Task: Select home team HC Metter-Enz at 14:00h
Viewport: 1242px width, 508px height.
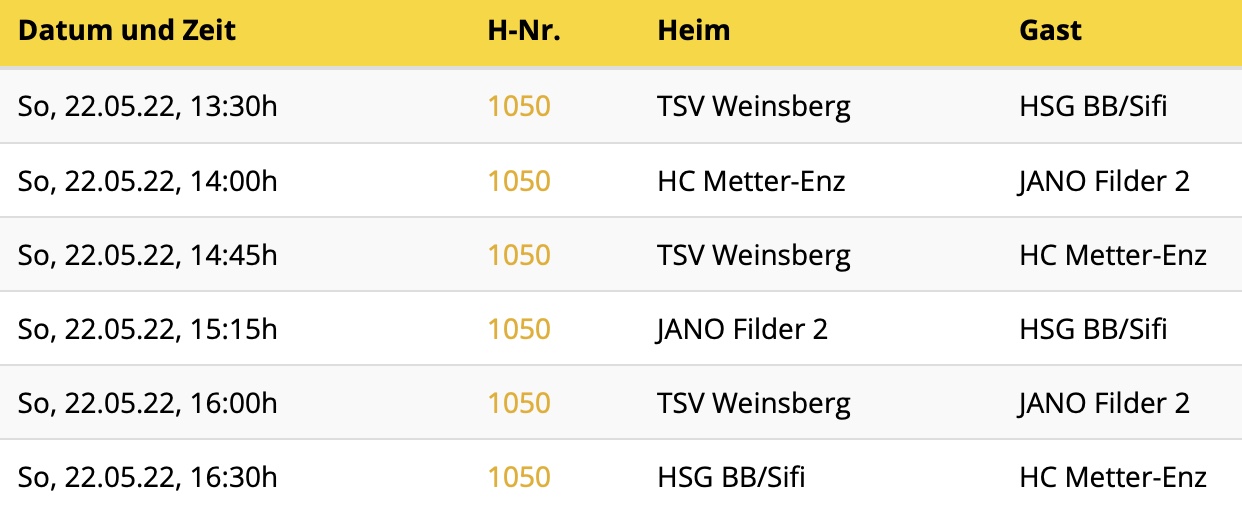Action: click(751, 181)
